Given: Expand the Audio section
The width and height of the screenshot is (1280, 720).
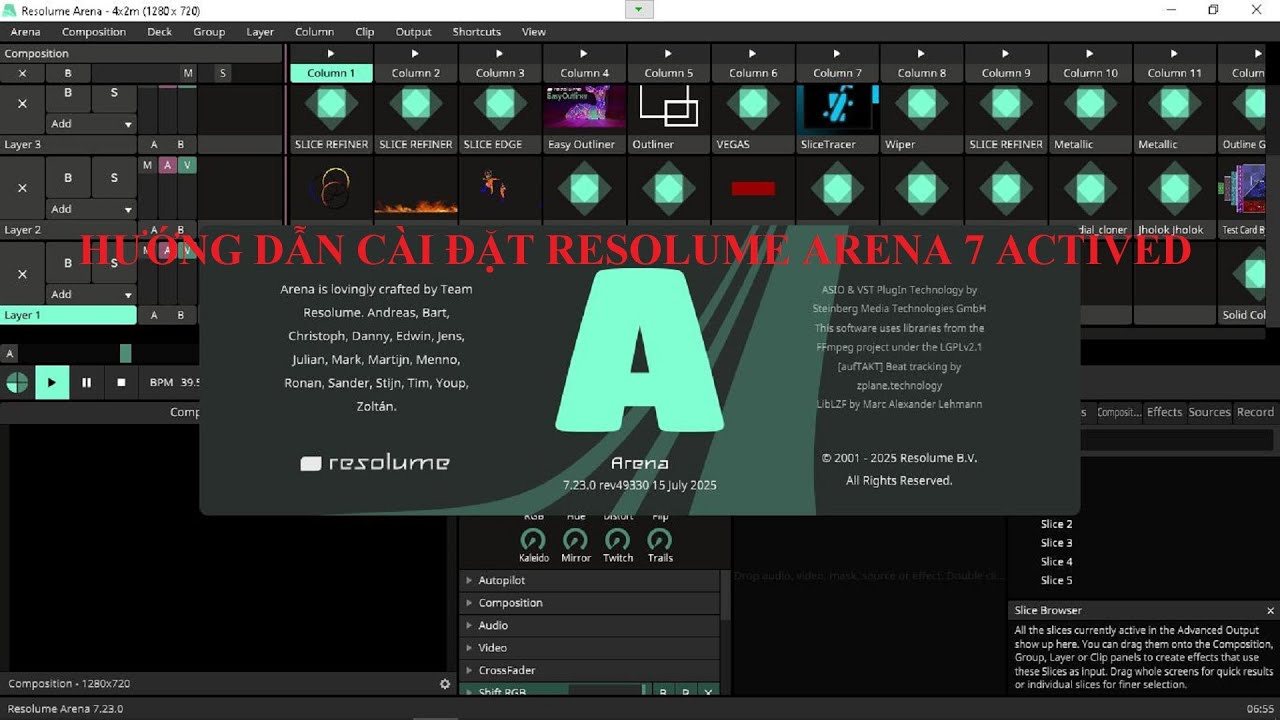Looking at the screenshot, I should click(590, 625).
